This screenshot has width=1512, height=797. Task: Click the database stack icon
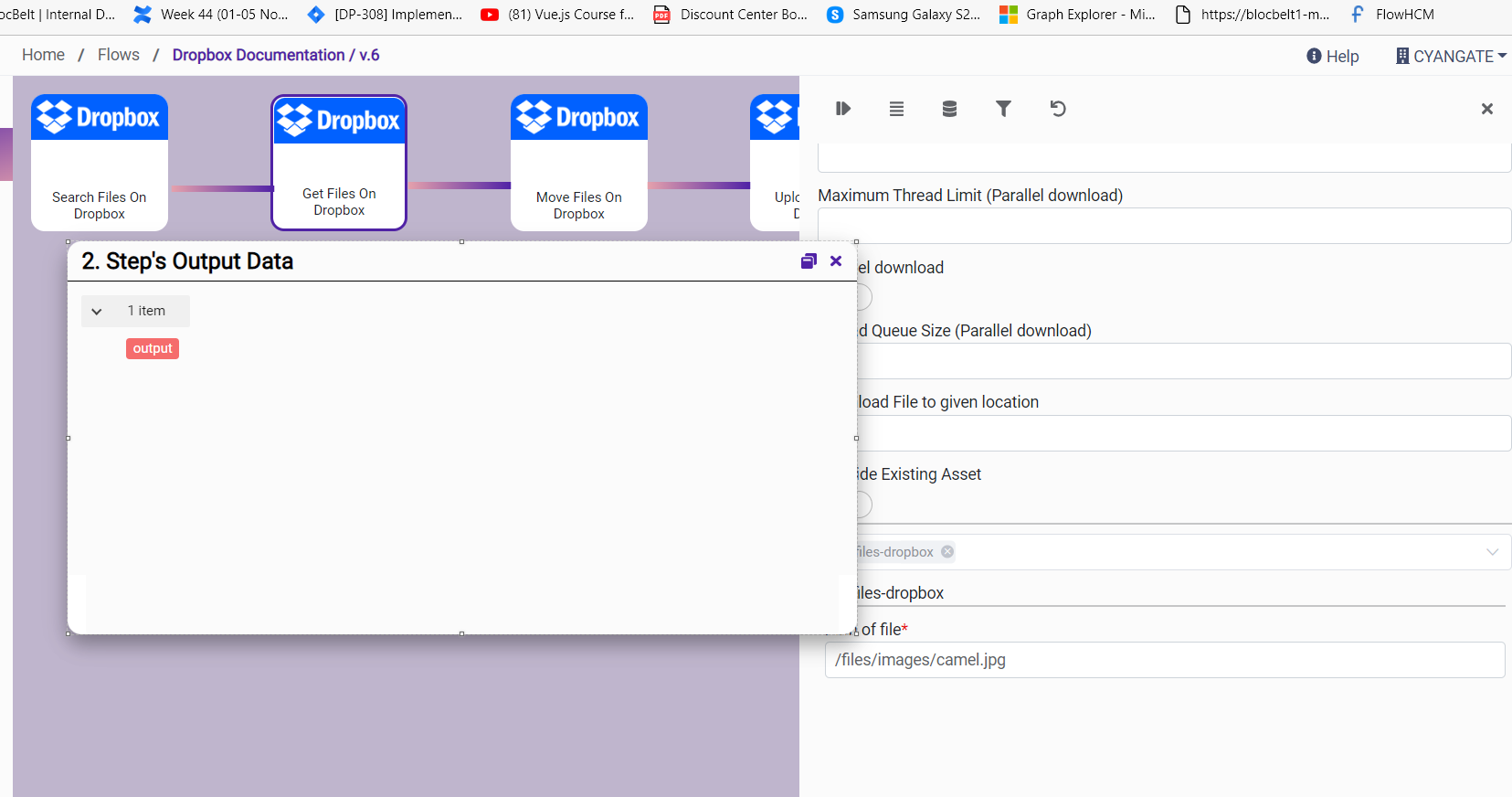tap(949, 109)
